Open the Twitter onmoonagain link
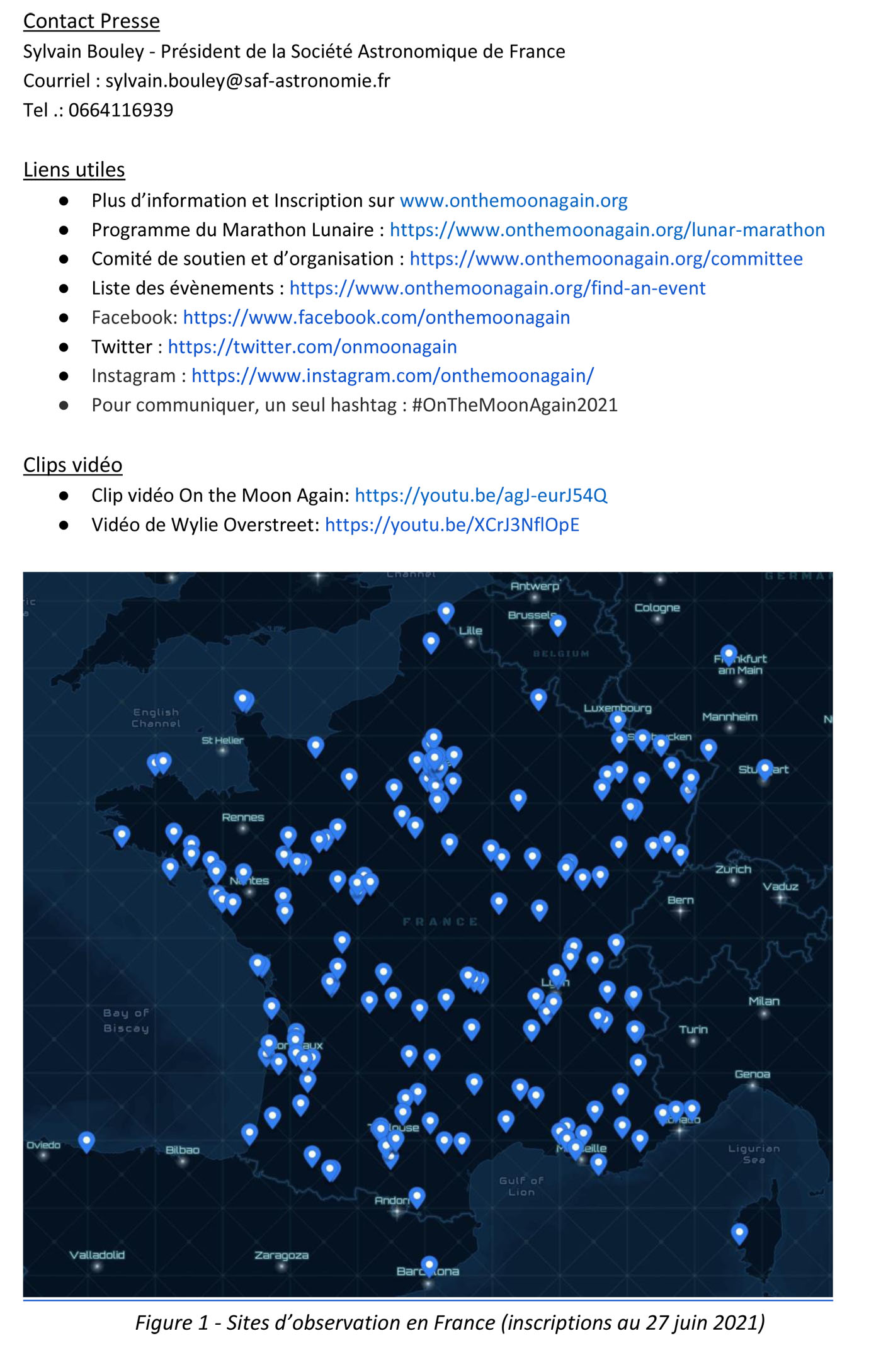This screenshot has height=1372, width=881. click(x=312, y=346)
